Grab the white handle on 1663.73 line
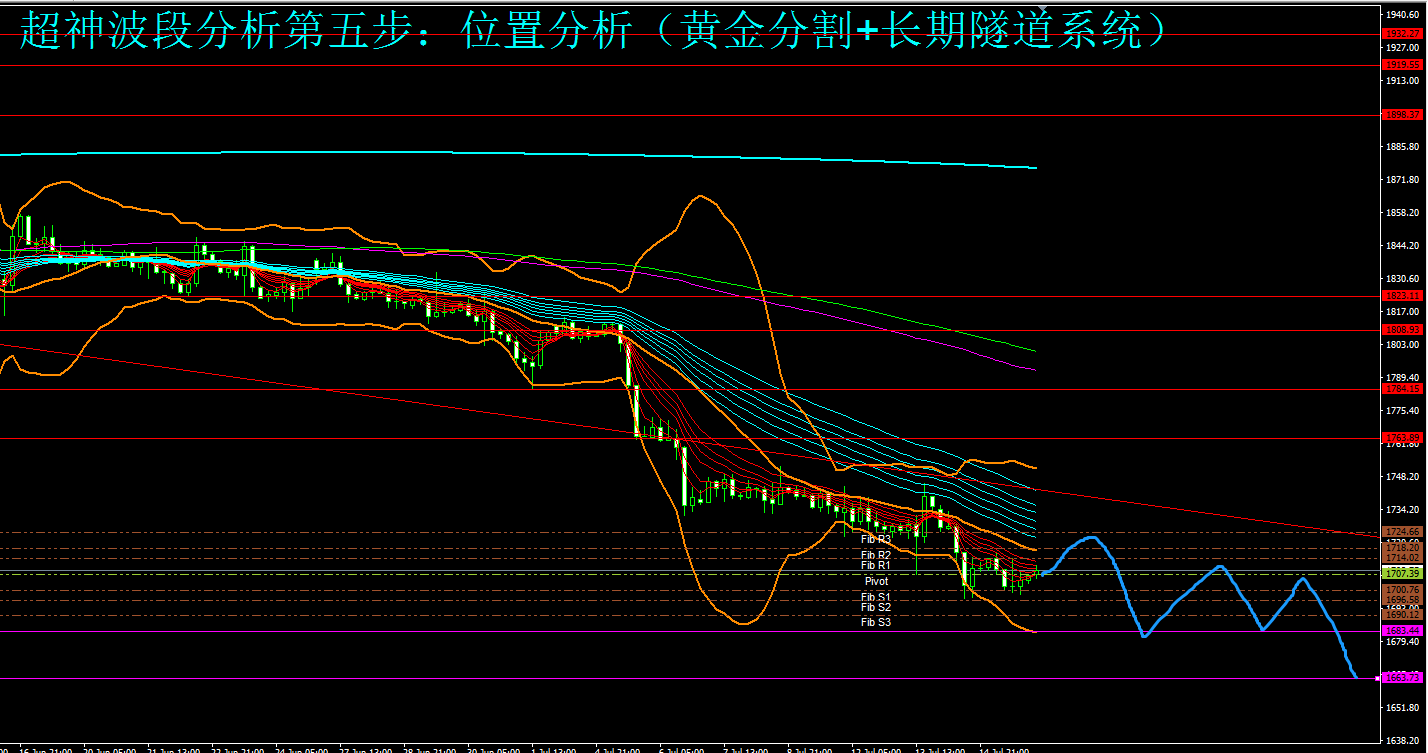The height and width of the screenshot is (753, 1428). (x=1379, y=678)
